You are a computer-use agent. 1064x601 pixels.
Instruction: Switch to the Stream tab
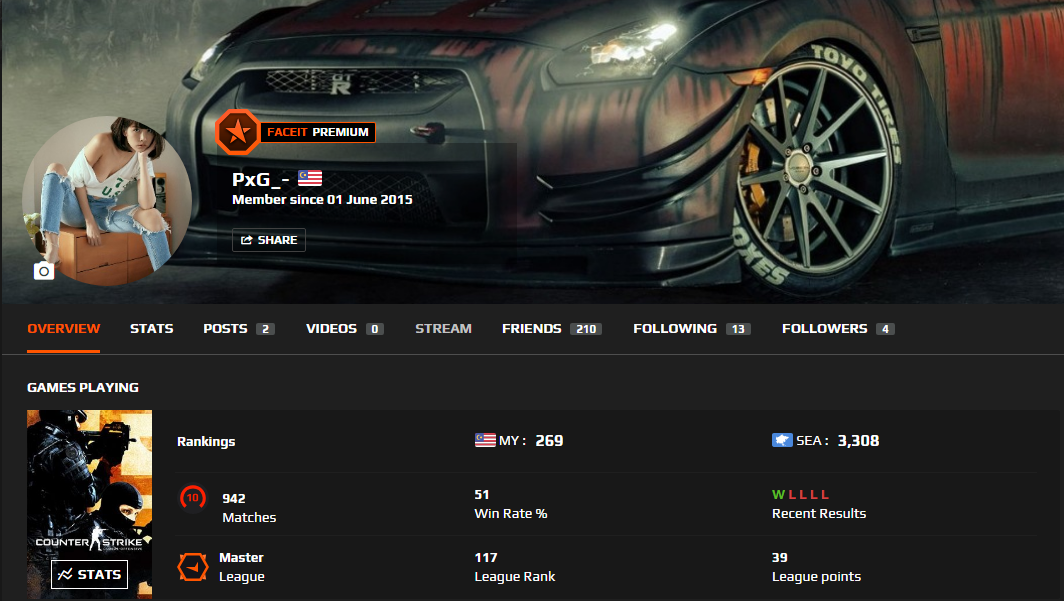[443, 329]
